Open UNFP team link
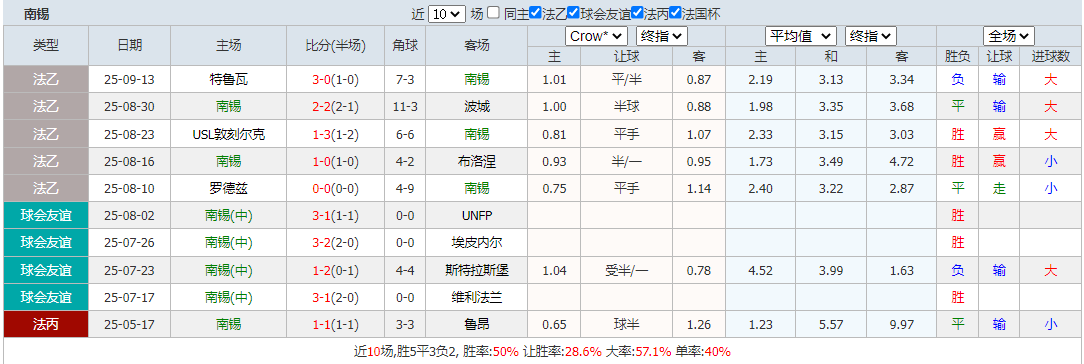1084x364 pixels. 477,215
